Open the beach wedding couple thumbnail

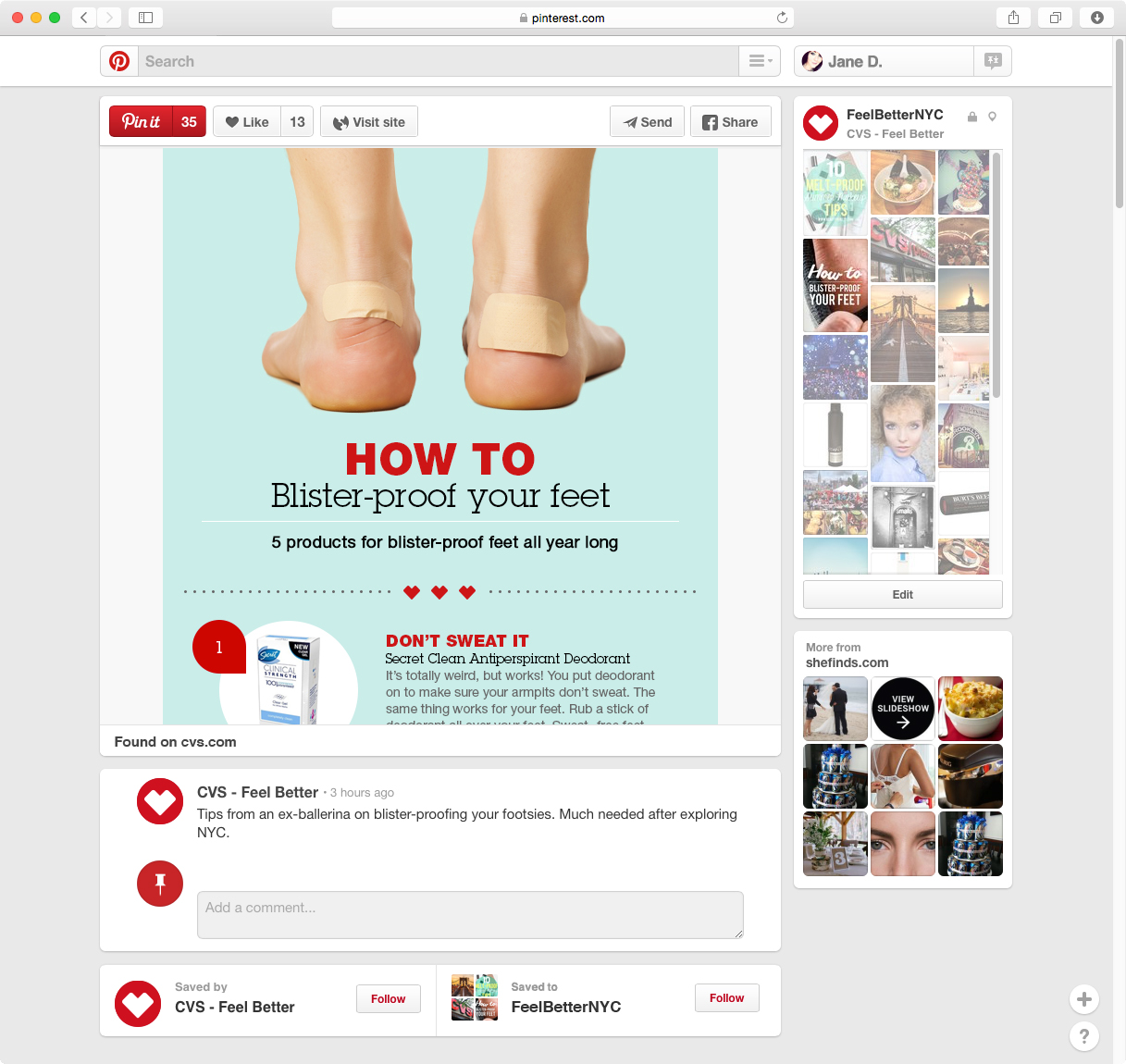point(835,709)
